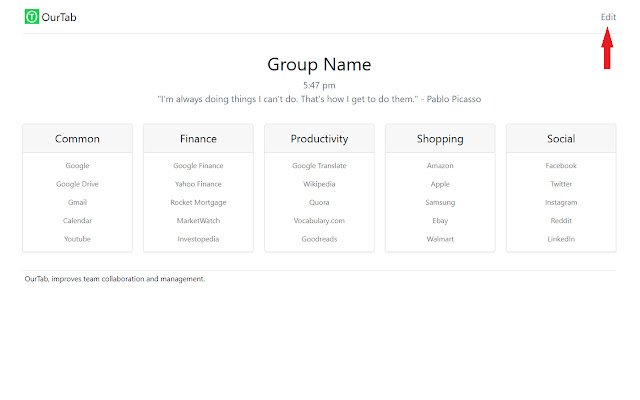Image resolution: width=640 pixels, height=400 pixels.
Task: Open the Google Drive link
Action: coord(78,184)
